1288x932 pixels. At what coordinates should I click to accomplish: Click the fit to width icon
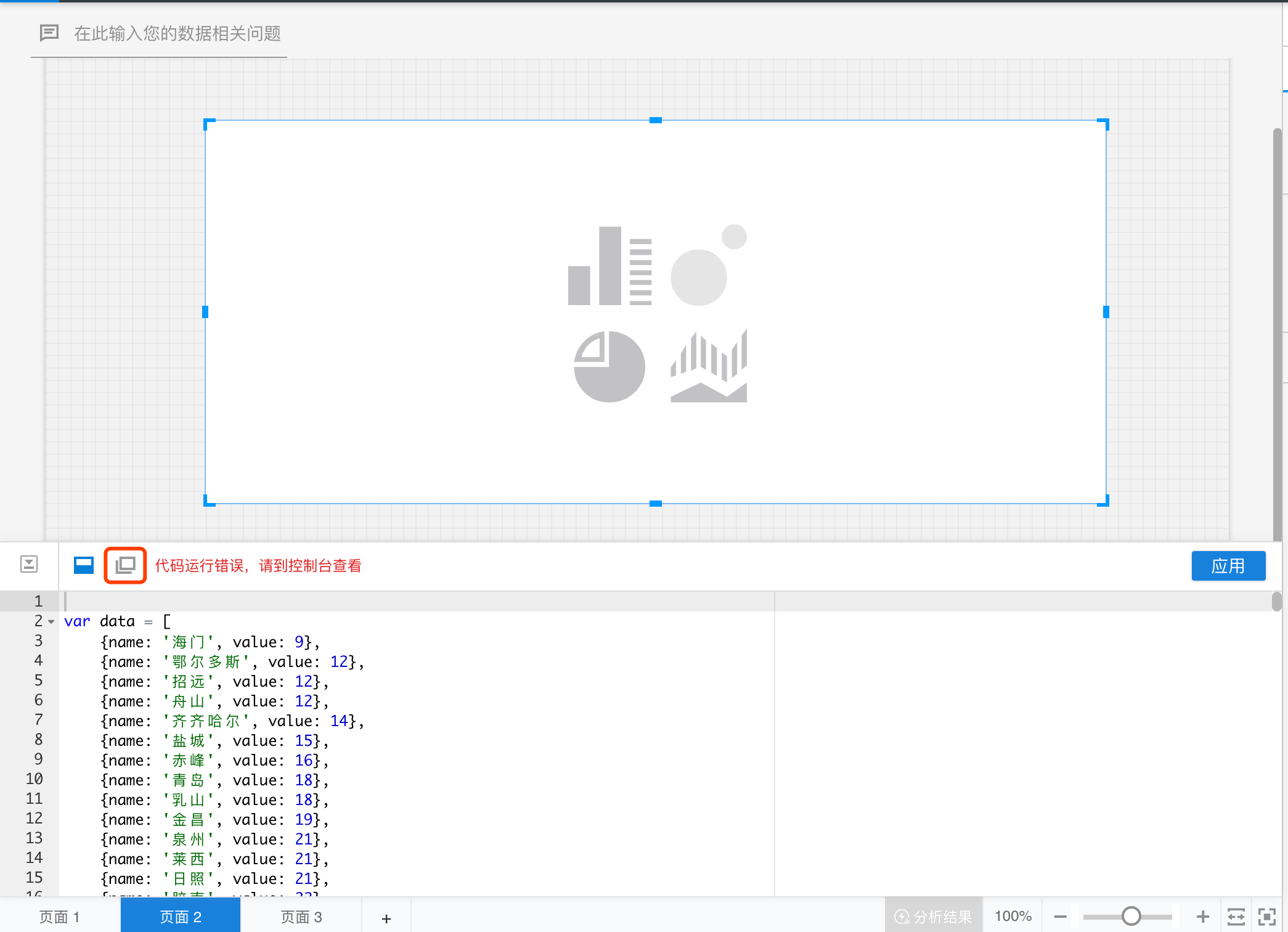(x=1236, y=917)
